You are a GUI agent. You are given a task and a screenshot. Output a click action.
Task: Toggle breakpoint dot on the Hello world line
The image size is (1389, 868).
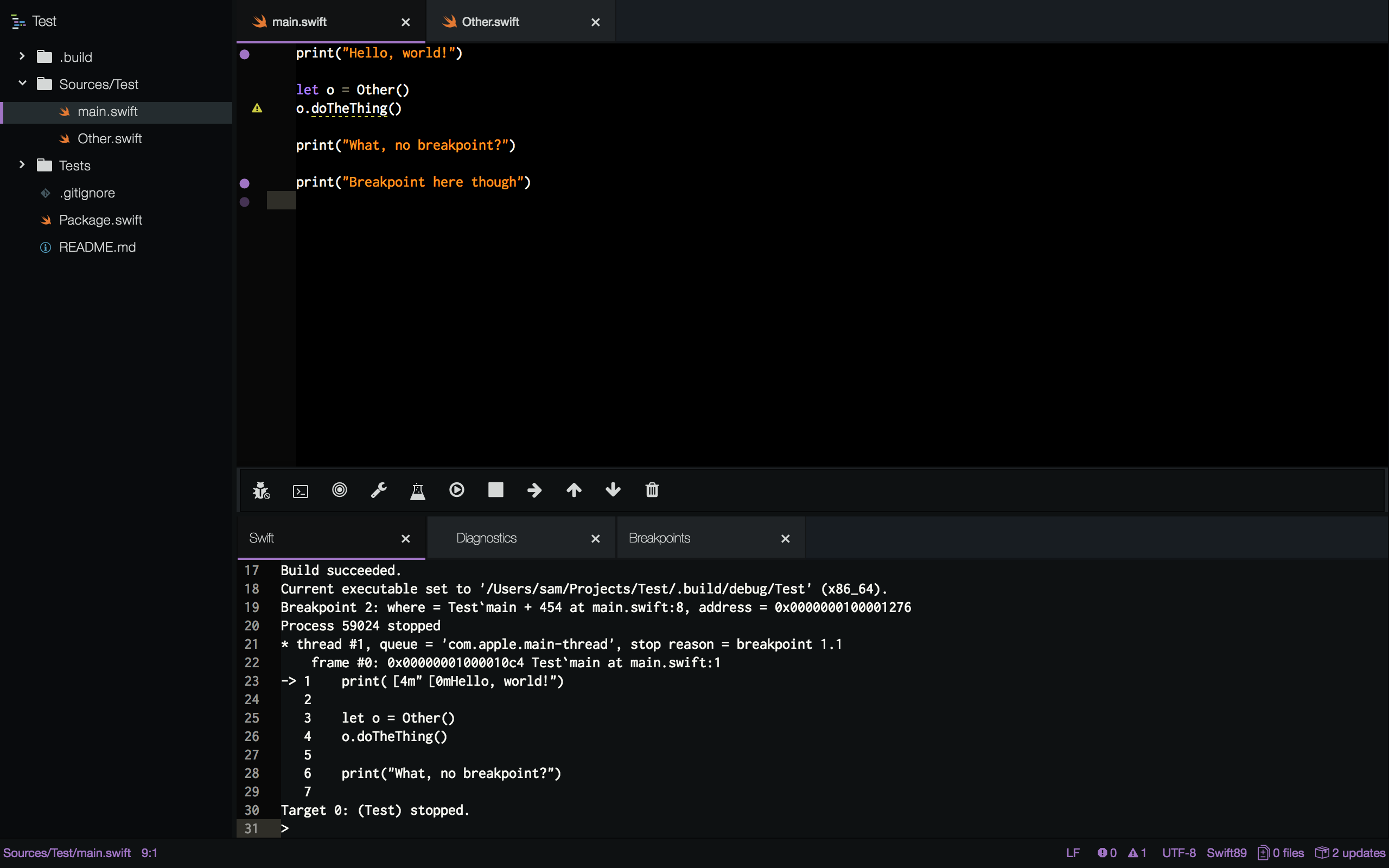pyautogui.click(x=245, y=54)
